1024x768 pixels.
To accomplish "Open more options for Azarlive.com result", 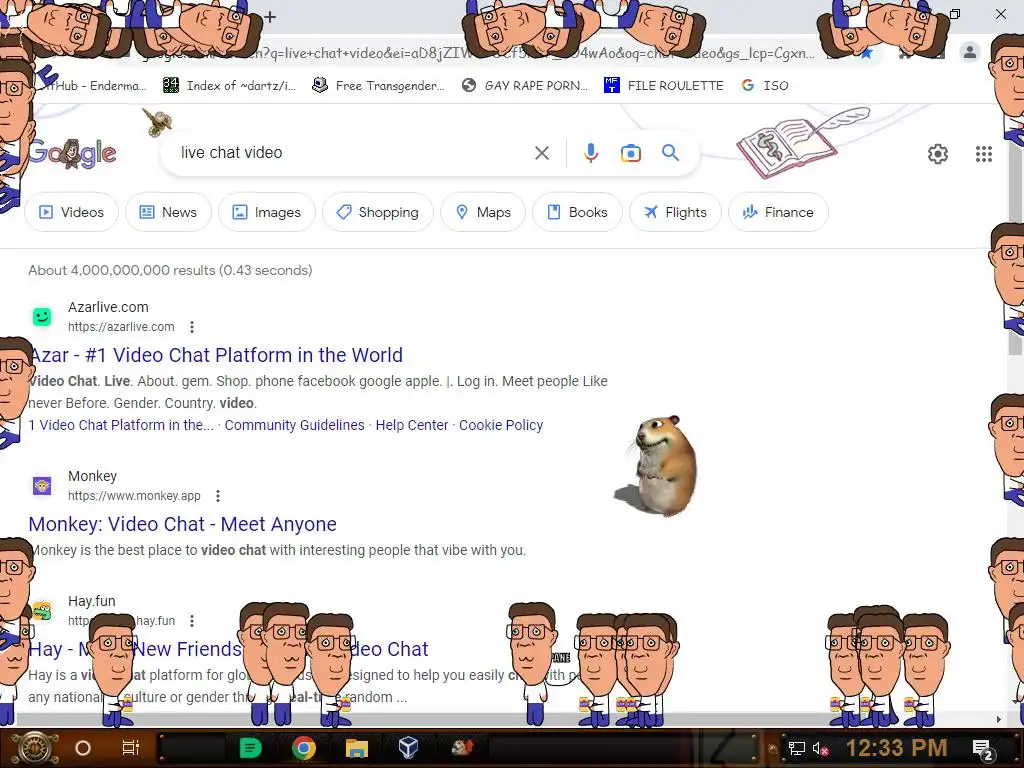I will coord(191,327).
